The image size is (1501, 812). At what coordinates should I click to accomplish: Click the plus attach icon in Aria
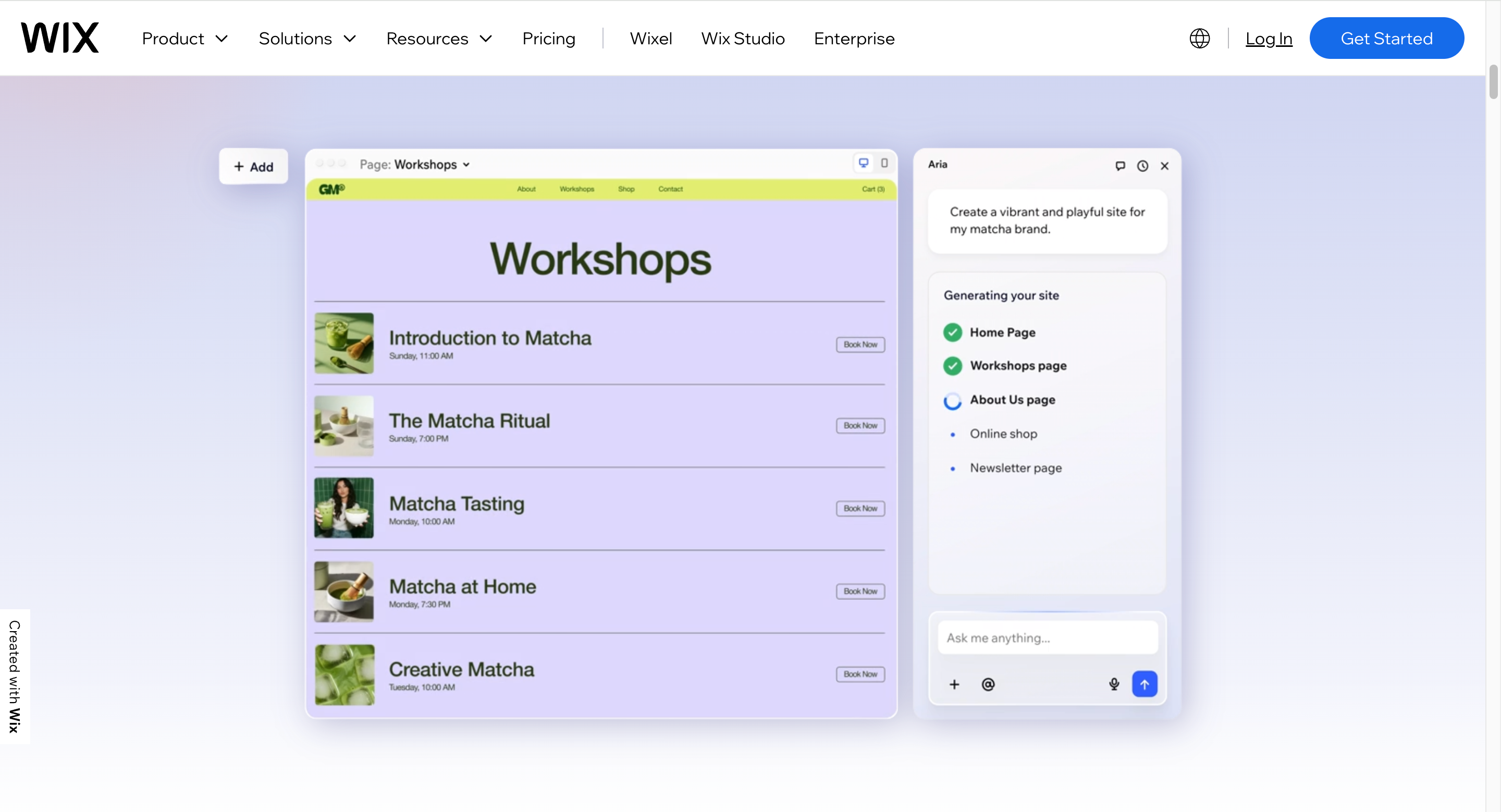(x=954, y=684)
